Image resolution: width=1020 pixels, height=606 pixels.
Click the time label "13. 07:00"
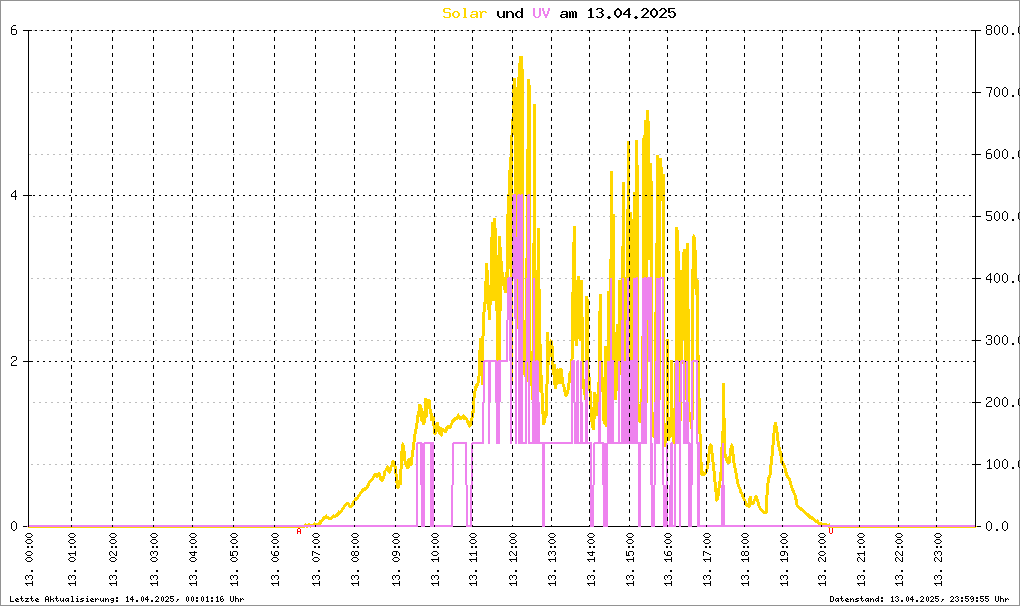316,560
